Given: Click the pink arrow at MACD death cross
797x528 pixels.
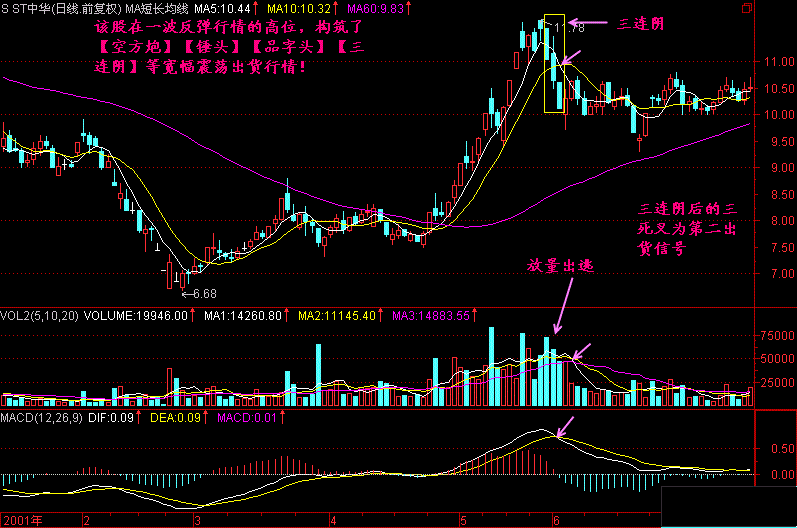Looking at the screenshot, I should [566, 426].
